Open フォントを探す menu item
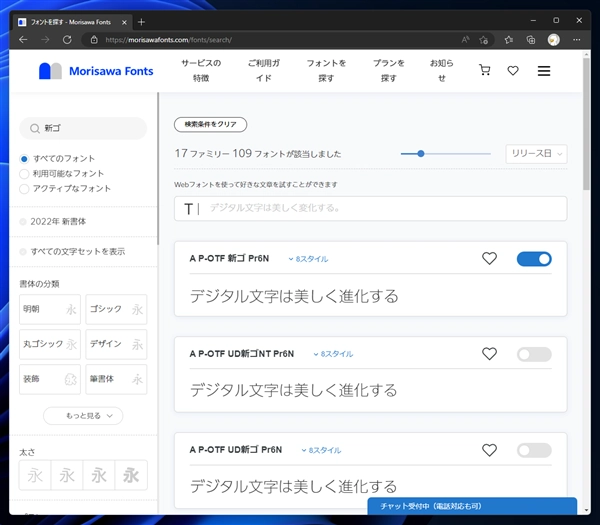Screen dimensions: 600x525 tap(326, 70)
